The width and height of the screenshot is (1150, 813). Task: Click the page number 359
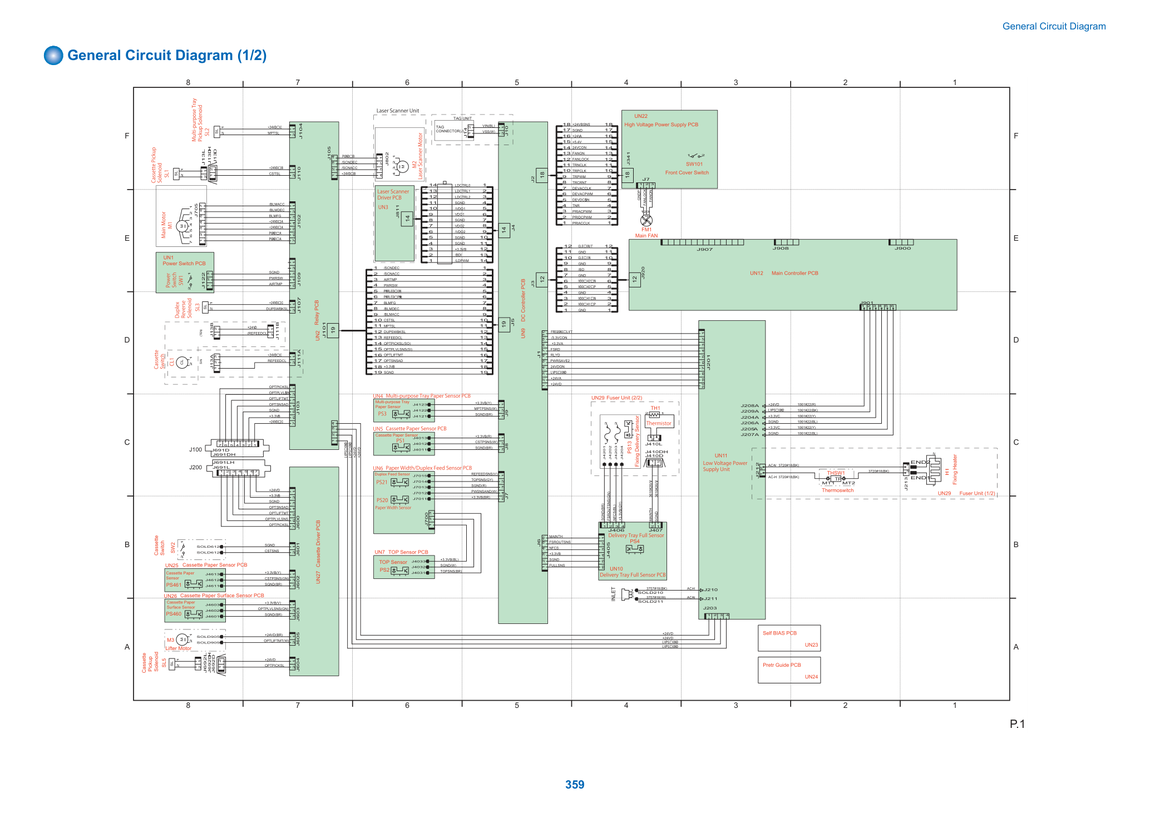pos(574,784)
